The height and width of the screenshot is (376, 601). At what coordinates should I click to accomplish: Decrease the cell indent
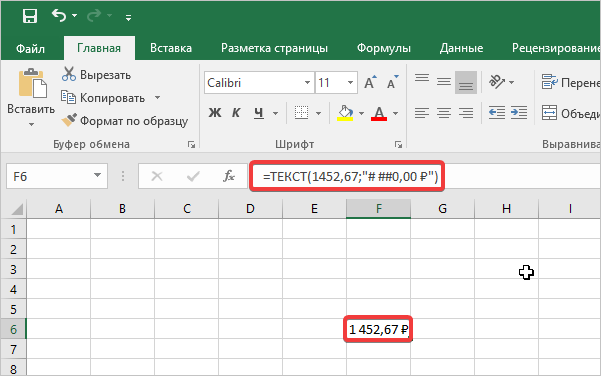pyautogui.click(x=497, y=113)
